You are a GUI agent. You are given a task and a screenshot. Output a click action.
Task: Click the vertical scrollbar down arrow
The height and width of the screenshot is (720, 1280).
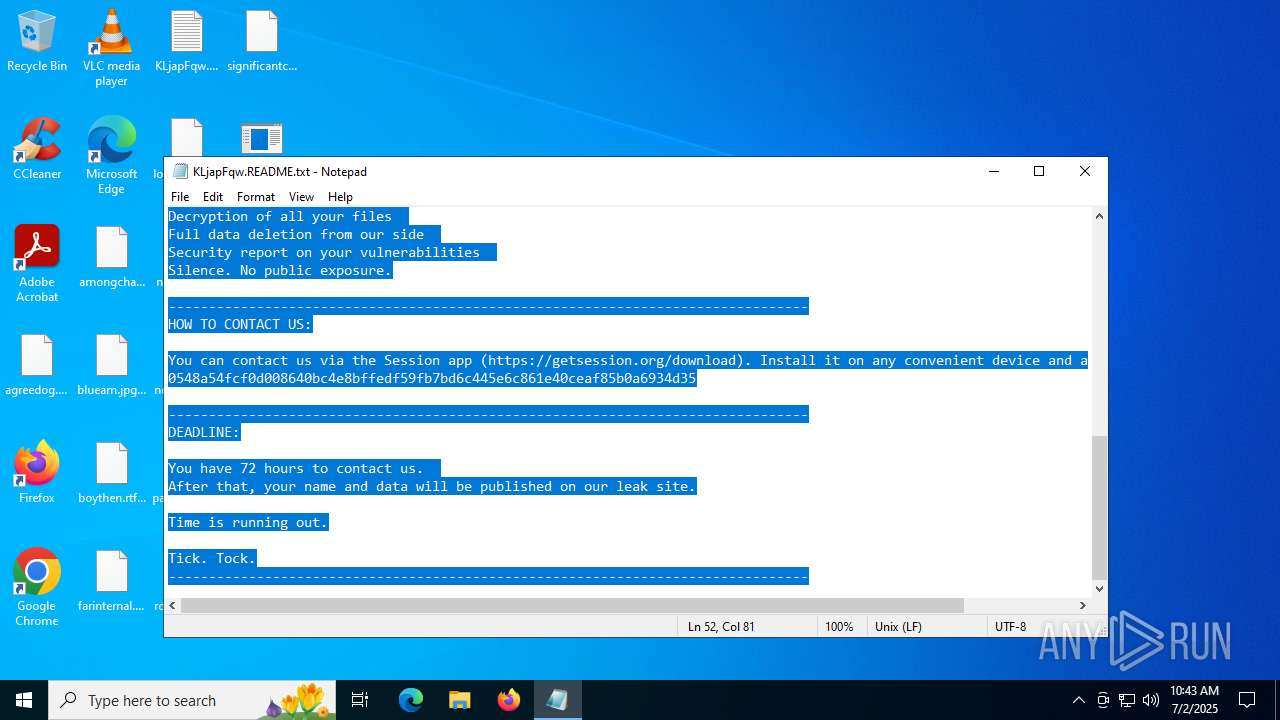point(1099,588)
